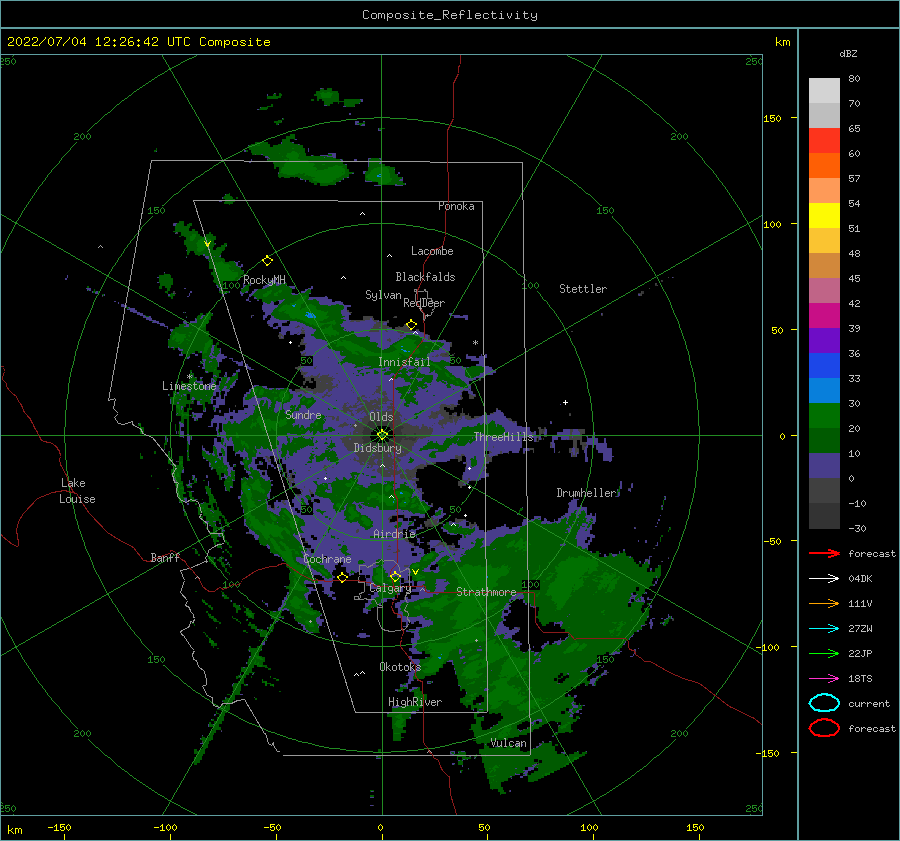900x841 pixels.
Task: Click the orange 111V arrow legend icon
Action: [824, 603]
